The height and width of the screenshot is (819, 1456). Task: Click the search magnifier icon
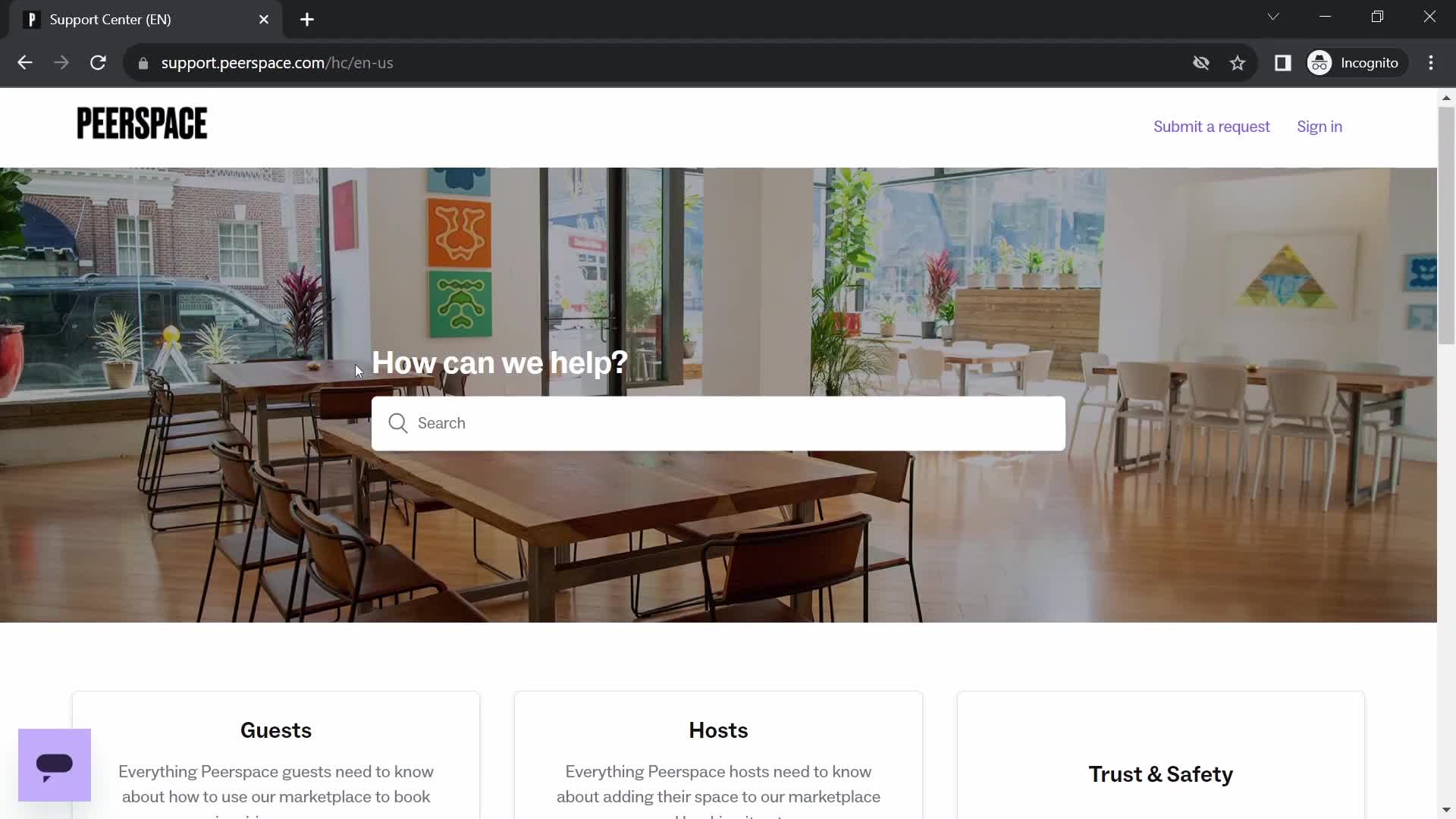click(397, 423)
